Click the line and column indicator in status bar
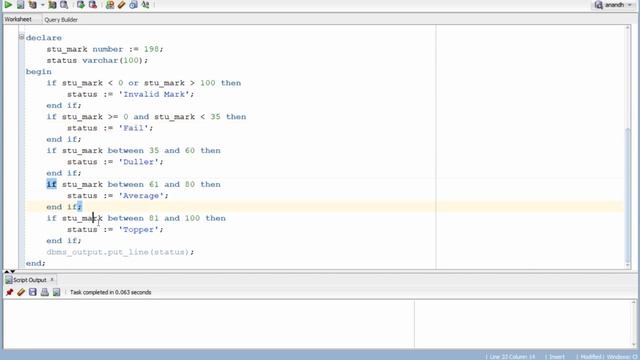 [x=512, y=357]
